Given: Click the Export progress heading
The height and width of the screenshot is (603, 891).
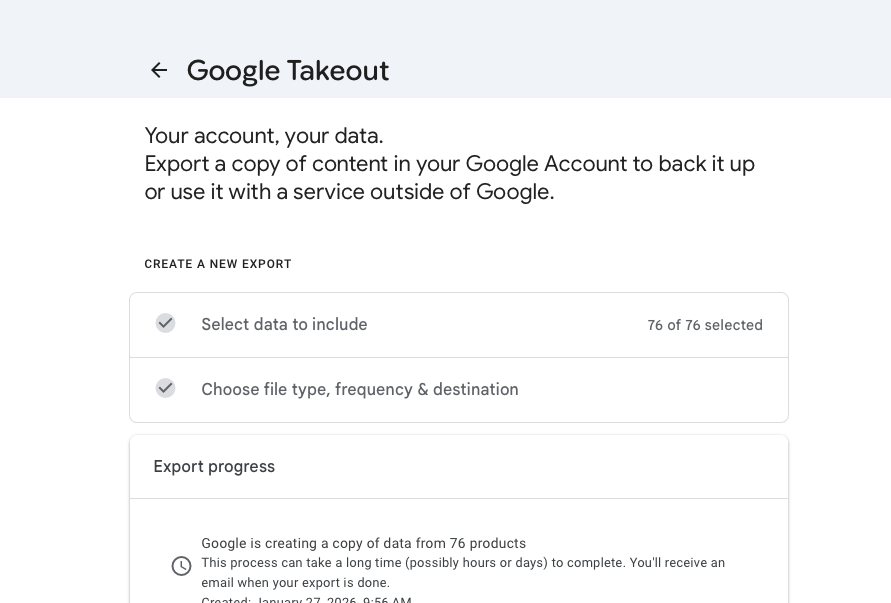Looking at the screenshot, I should 214,467.
